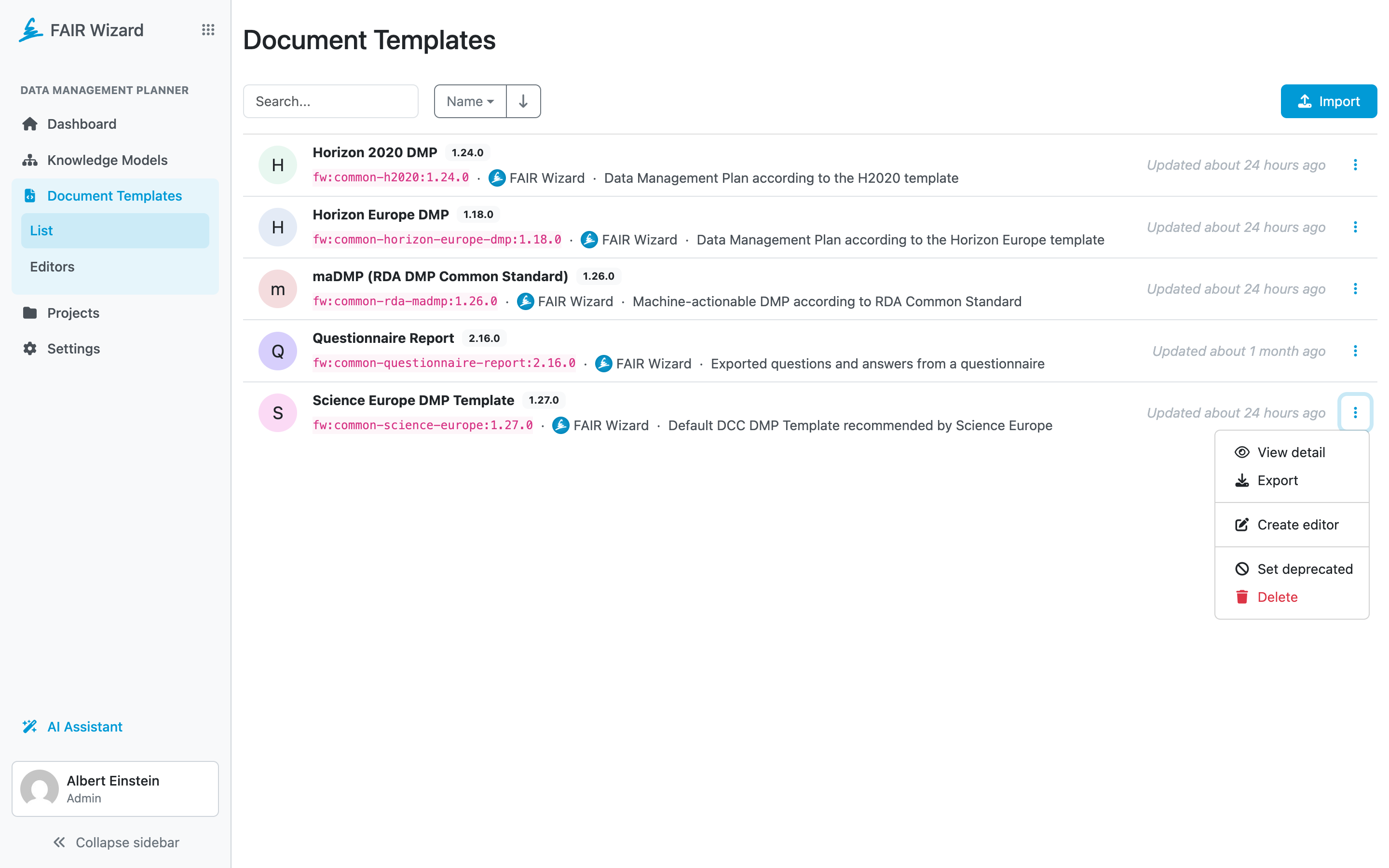
Task: Collapse the sidebar
Action: click(x=115, y=842)
